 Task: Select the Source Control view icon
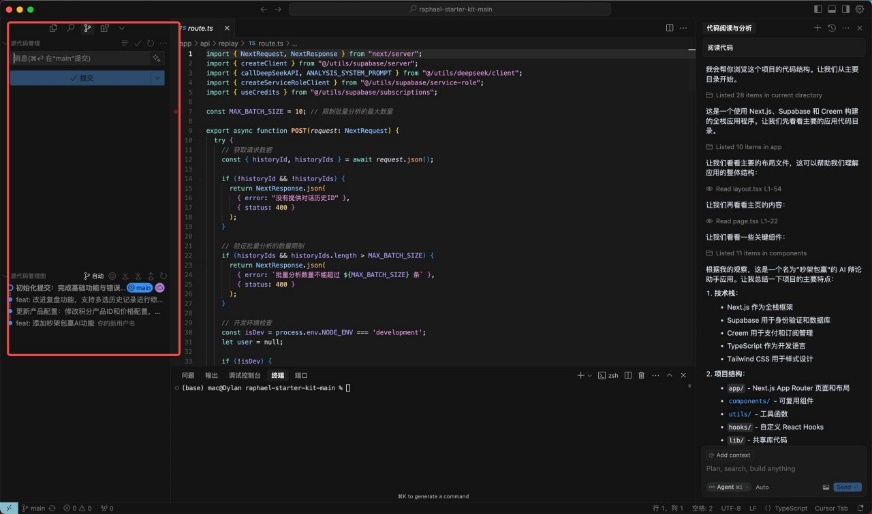(x=88, y=28)
